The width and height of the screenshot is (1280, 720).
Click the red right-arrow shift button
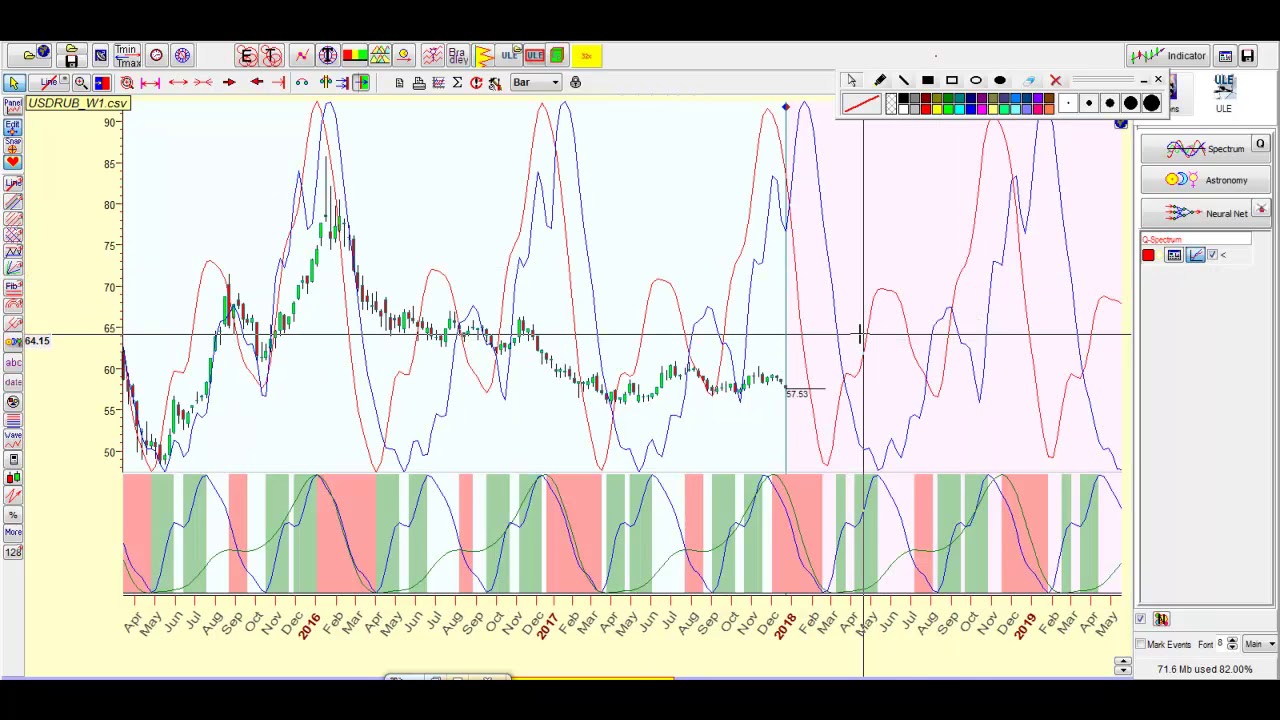point(229,82)
